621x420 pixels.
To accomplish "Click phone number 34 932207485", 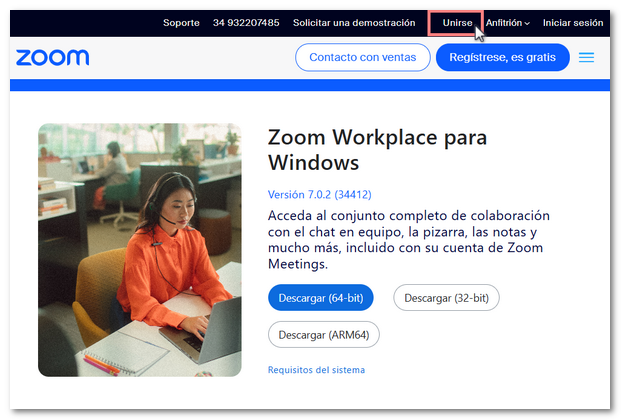I will coord(246,23).
